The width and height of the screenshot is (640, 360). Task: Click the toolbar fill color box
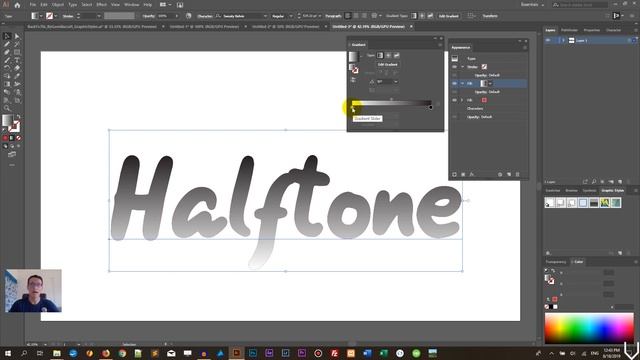[x=7, y=120]
